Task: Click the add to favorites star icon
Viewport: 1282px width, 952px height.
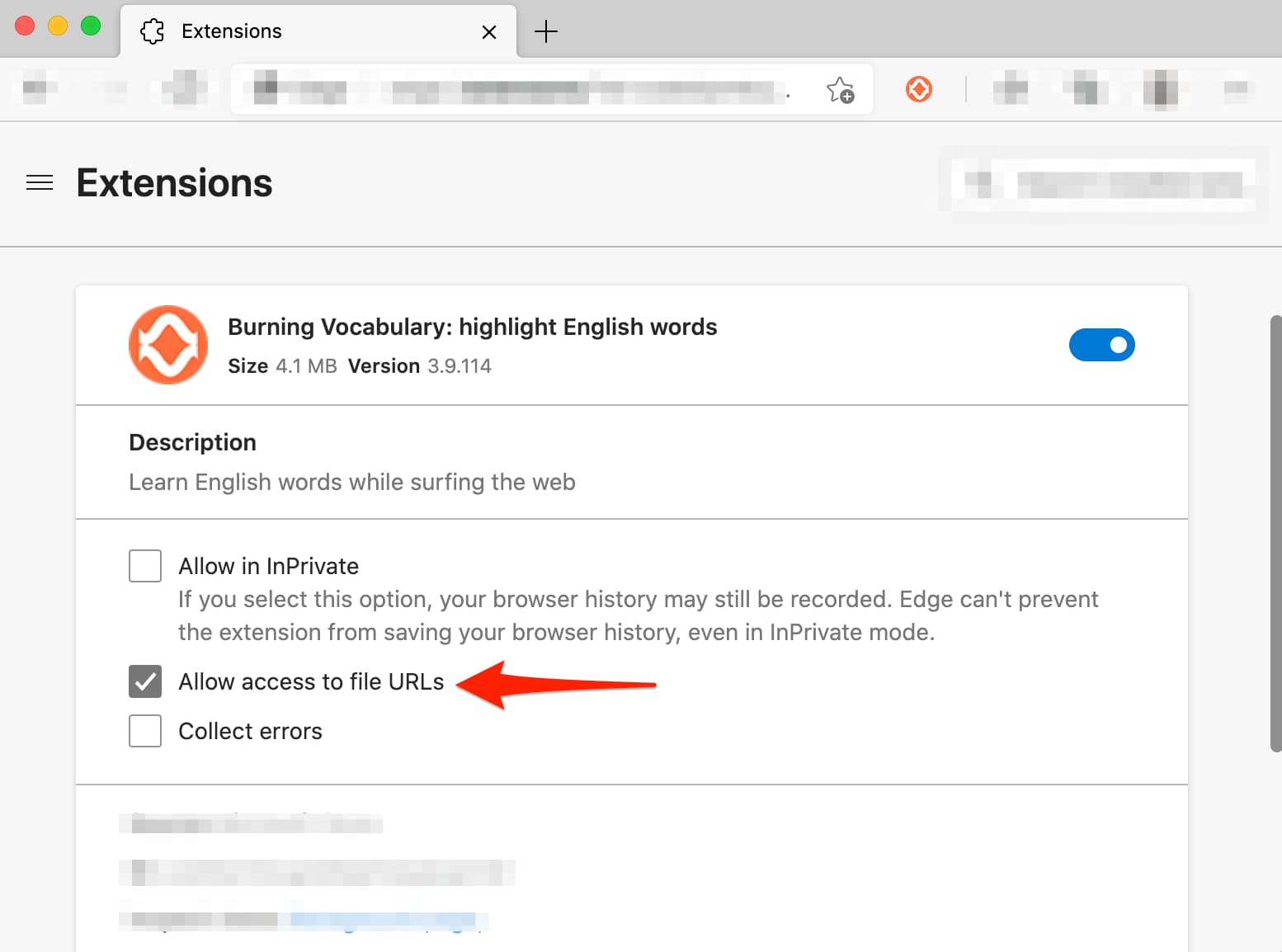Action: [x=840, y=89]
